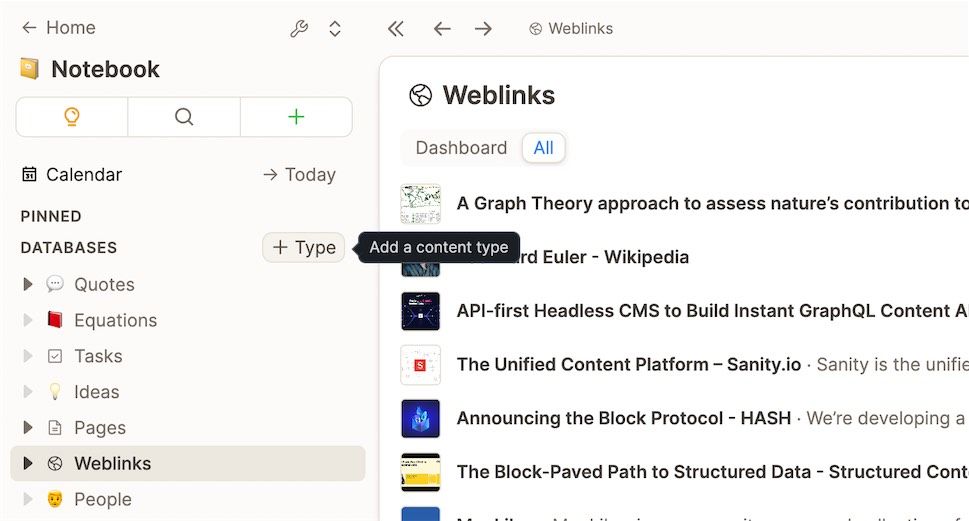Switch to the Dashboard tab
The height and width of the screenshot is (521, 969).
(x=461, y=148)
